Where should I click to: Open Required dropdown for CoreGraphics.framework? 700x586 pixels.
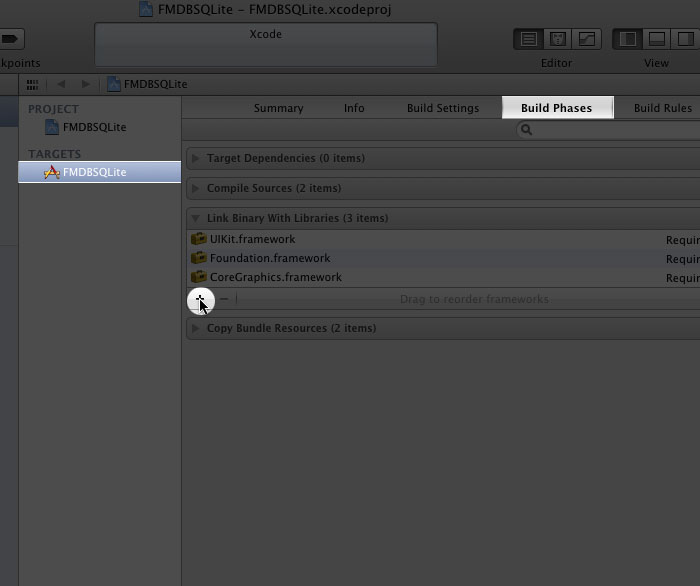point(683,278)
